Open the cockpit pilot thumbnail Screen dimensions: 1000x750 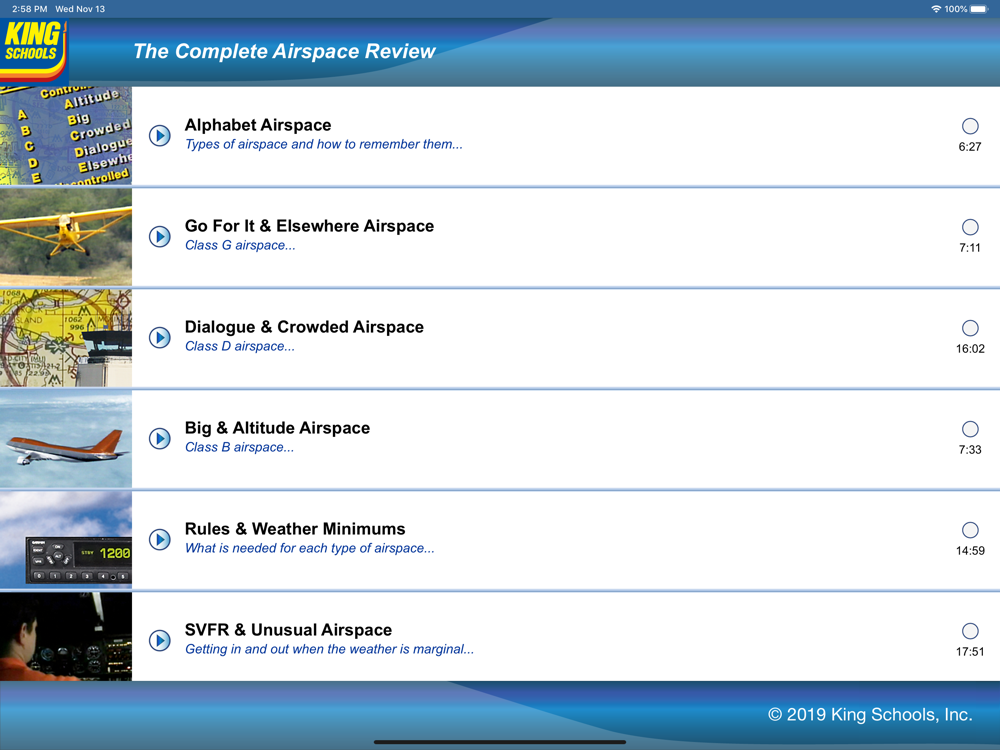[x=66, y=636]
